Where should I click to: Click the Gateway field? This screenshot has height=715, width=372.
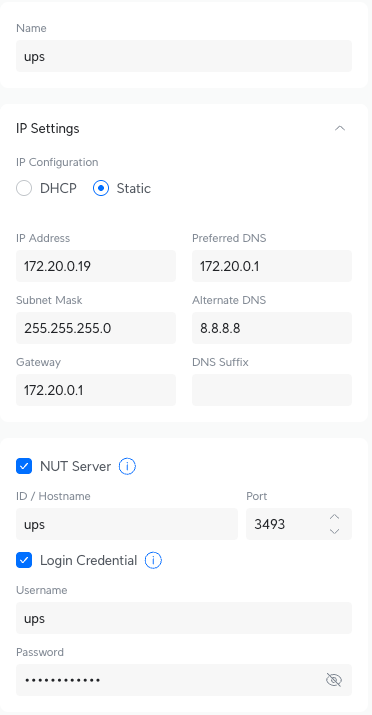point(96,390)
